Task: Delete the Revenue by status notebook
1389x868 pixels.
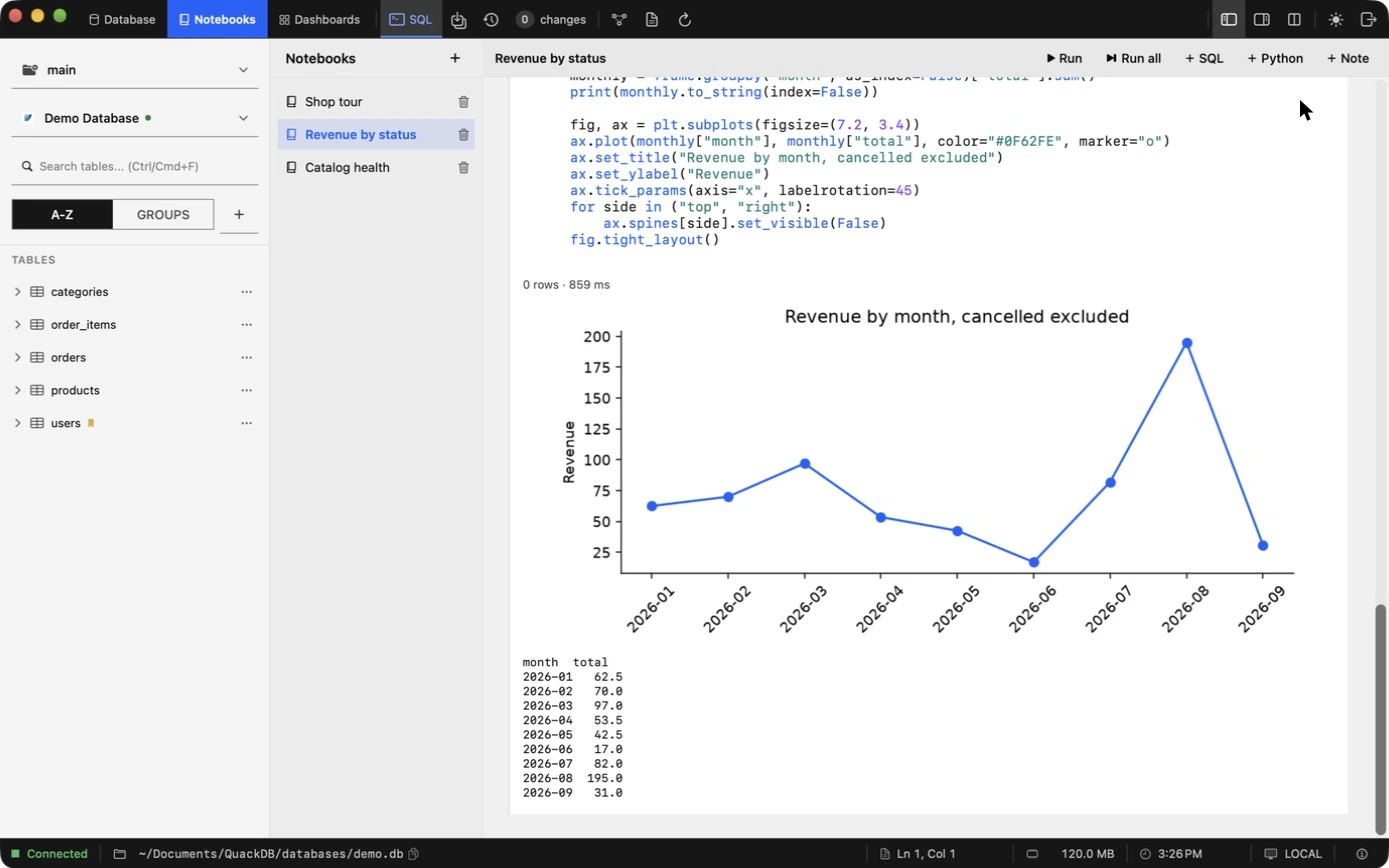Action: click(x=463, y=135)
